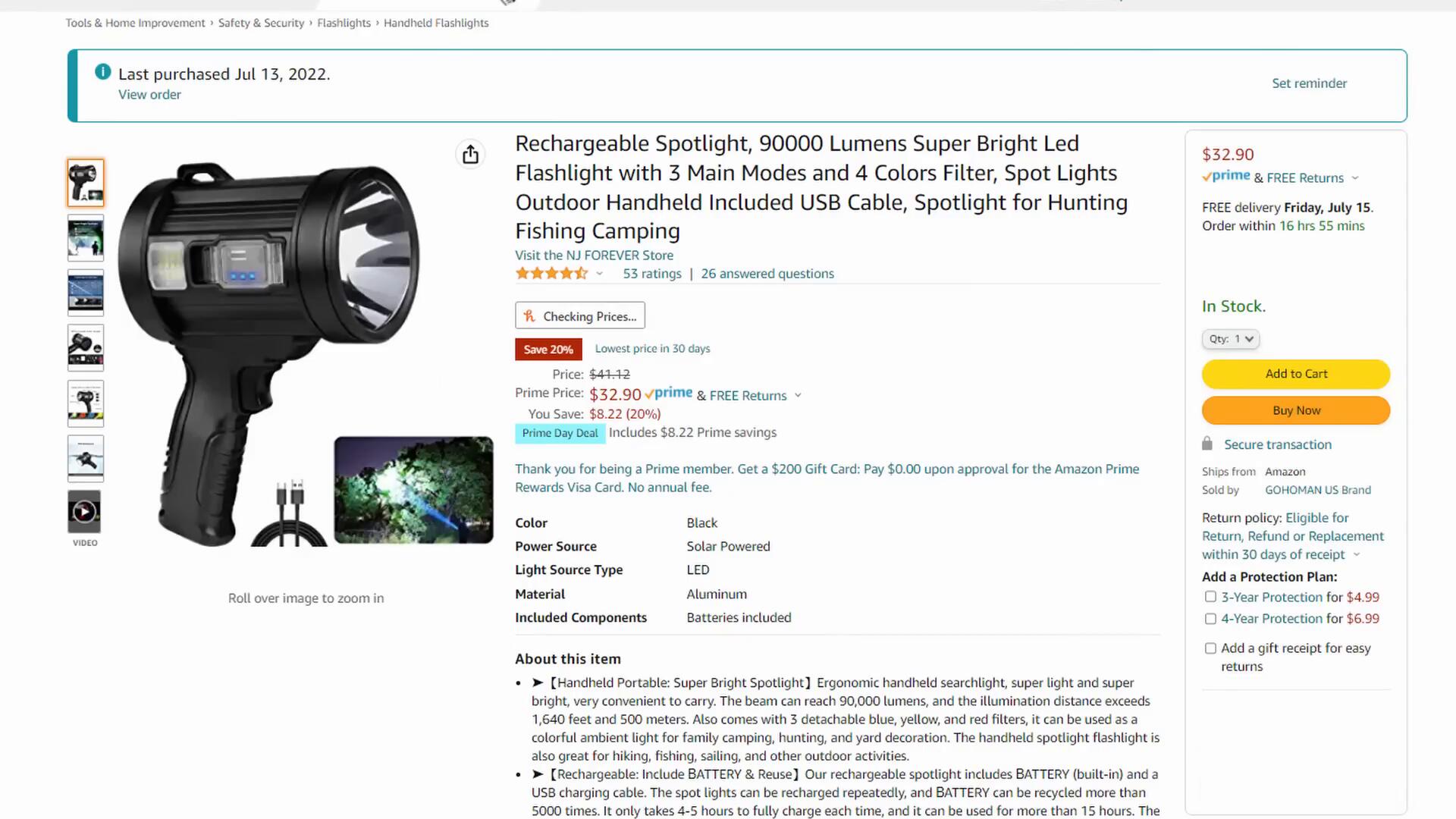Click the secure transaction lock icon

coord(1207,444)
